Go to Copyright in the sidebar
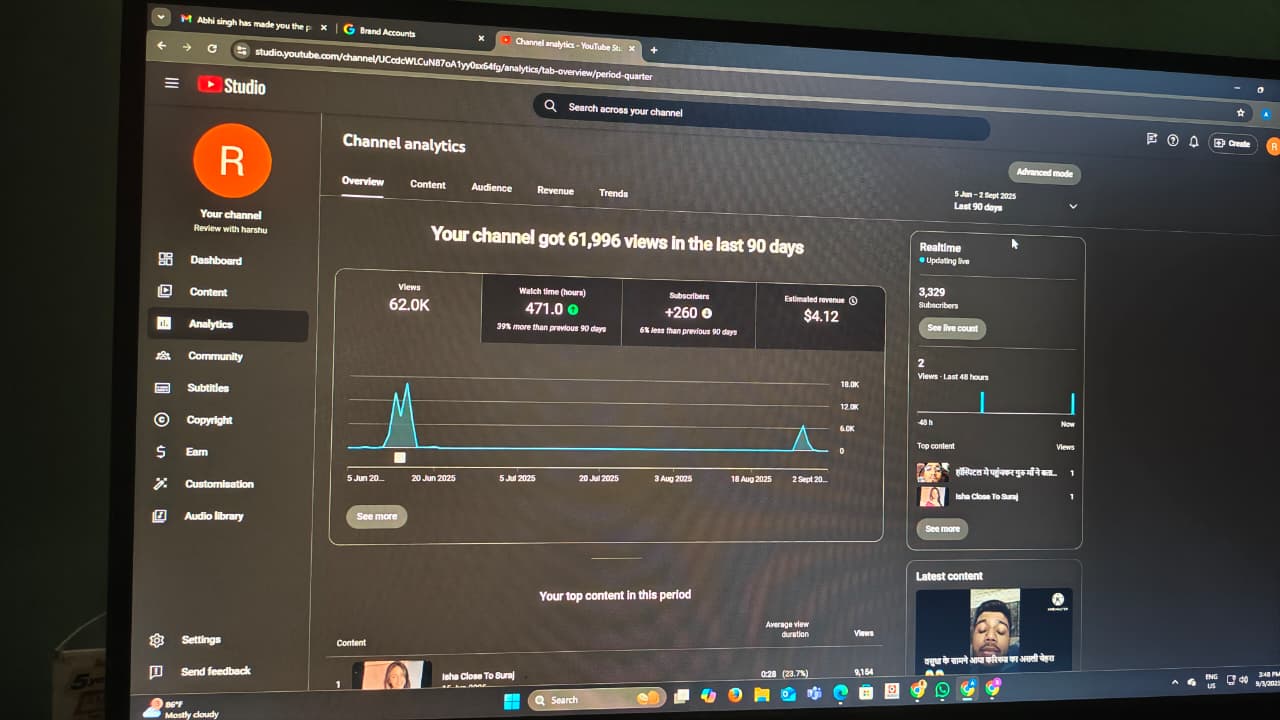Screen dimensions: 1280x720 (208, 420)
